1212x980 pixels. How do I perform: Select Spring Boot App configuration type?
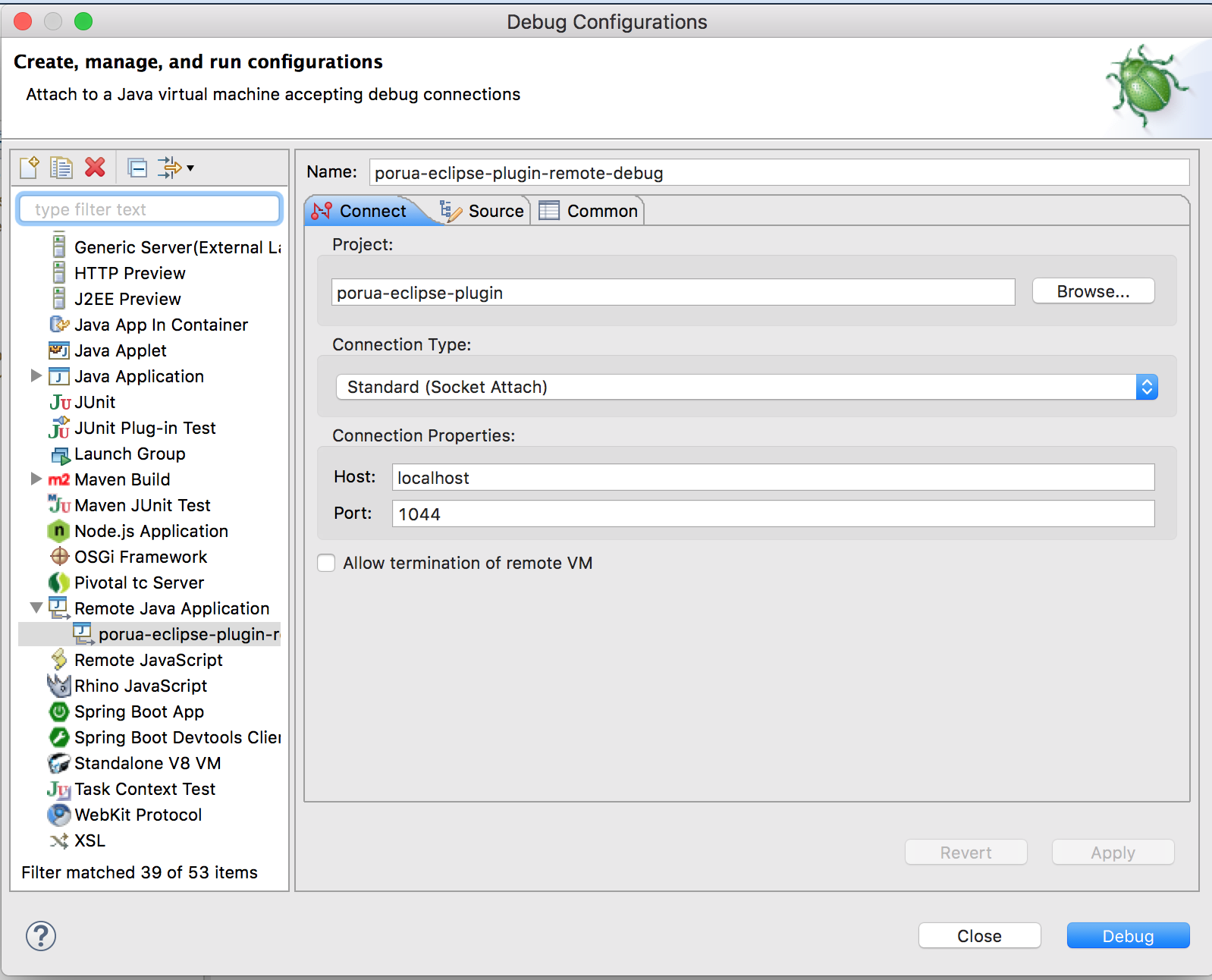(x=138, y=711)
